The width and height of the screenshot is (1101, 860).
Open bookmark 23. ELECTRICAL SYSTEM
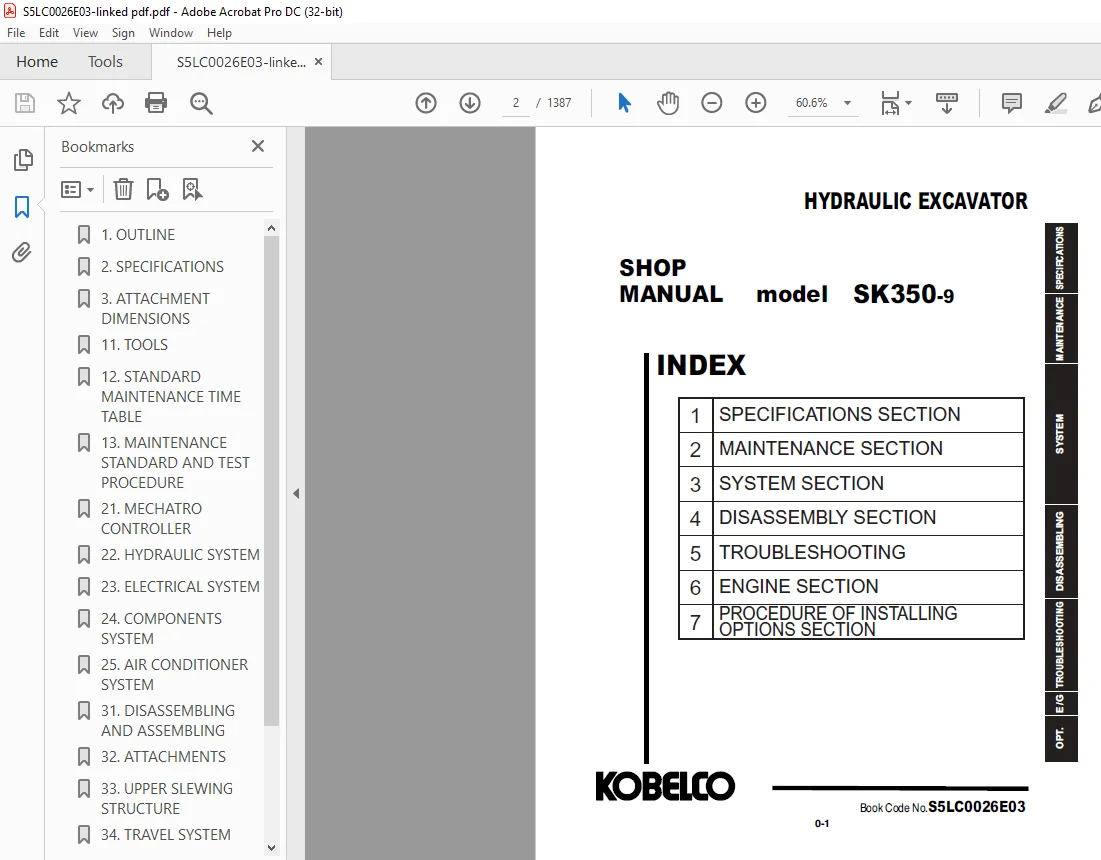180,587
